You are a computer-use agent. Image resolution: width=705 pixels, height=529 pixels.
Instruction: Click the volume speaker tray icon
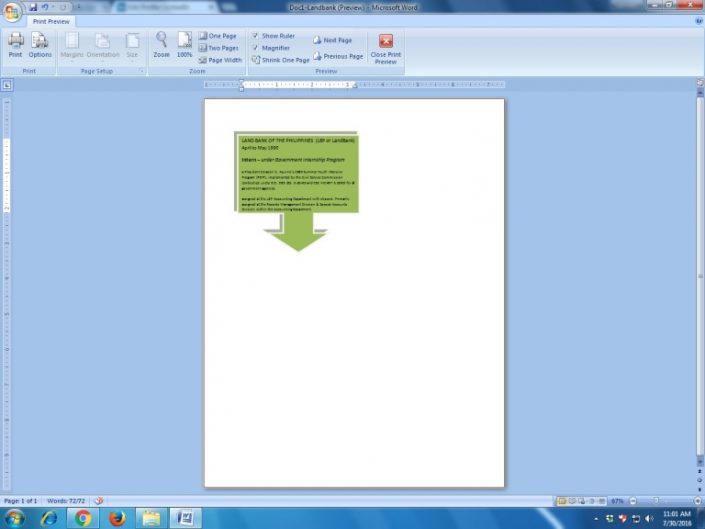coord(648,519)
